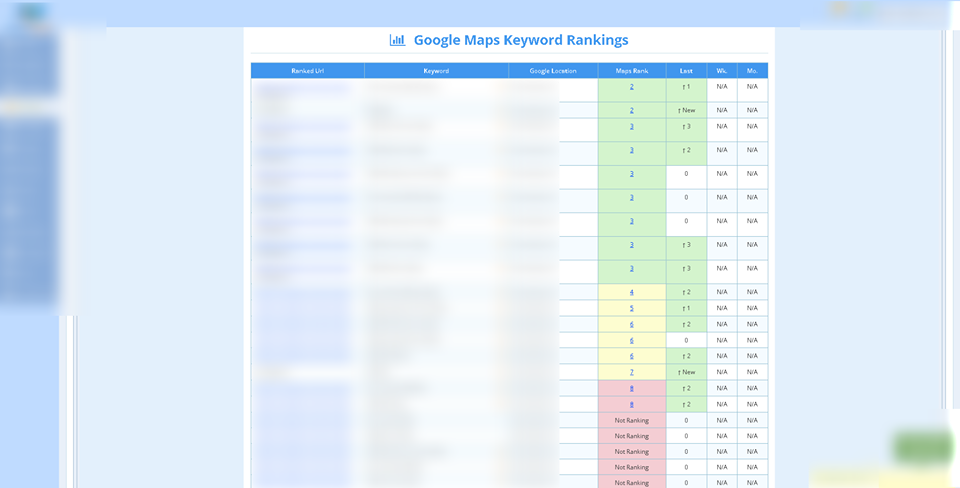The width and height of the screenshot is (960, 488).
Task: Open the rank 4 maps link
Action: pos(631,292)
